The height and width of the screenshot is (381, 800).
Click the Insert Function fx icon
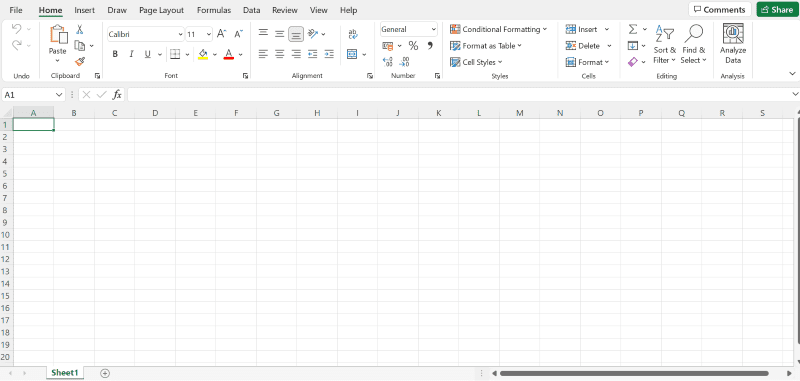click(117, 94)
